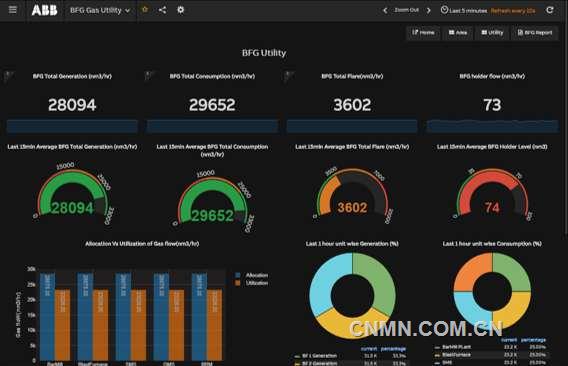Open the hamburger side menu
Screen dimensions: 568x366
point(13,9)
